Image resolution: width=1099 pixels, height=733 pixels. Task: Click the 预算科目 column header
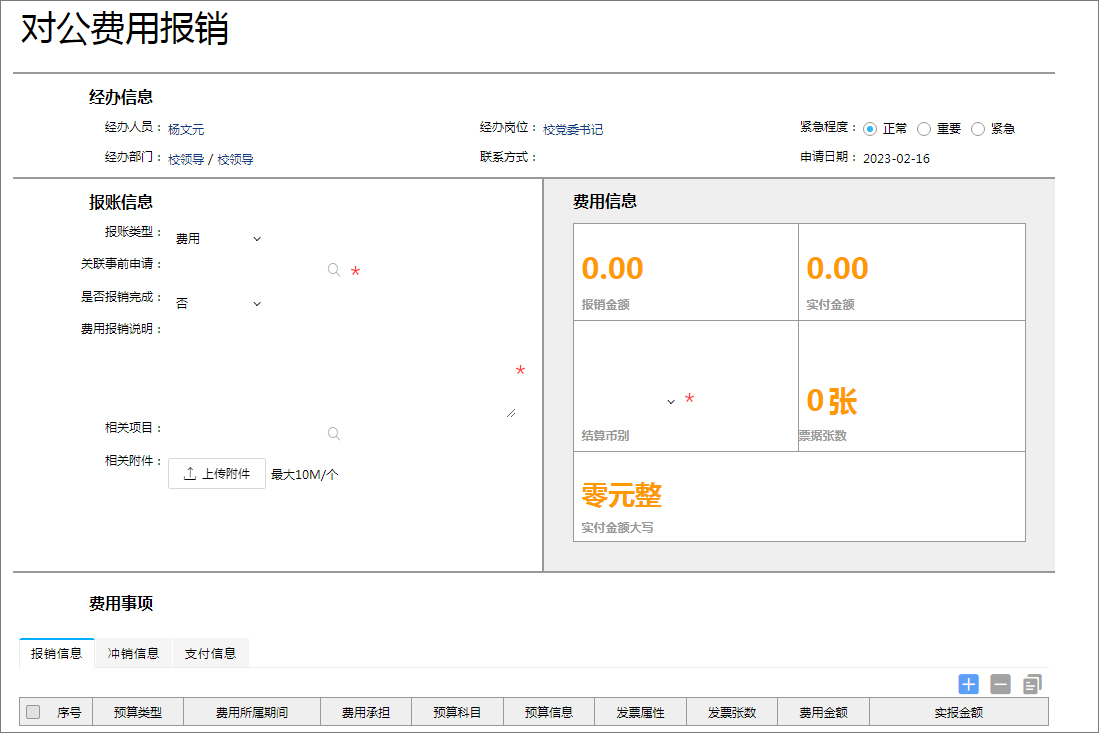point(457,712)
